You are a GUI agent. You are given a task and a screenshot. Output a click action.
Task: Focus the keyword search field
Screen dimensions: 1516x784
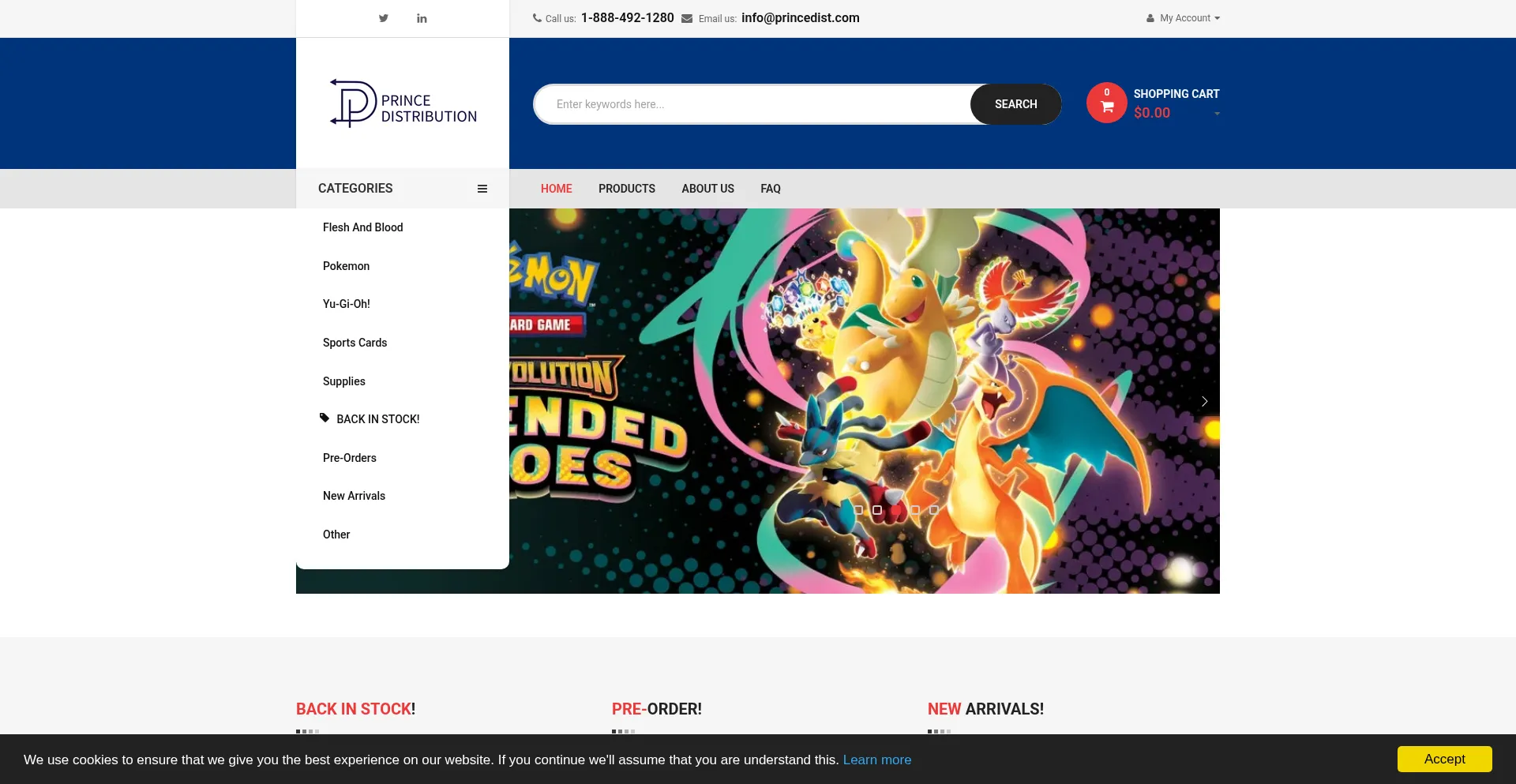tap(752, 104)
